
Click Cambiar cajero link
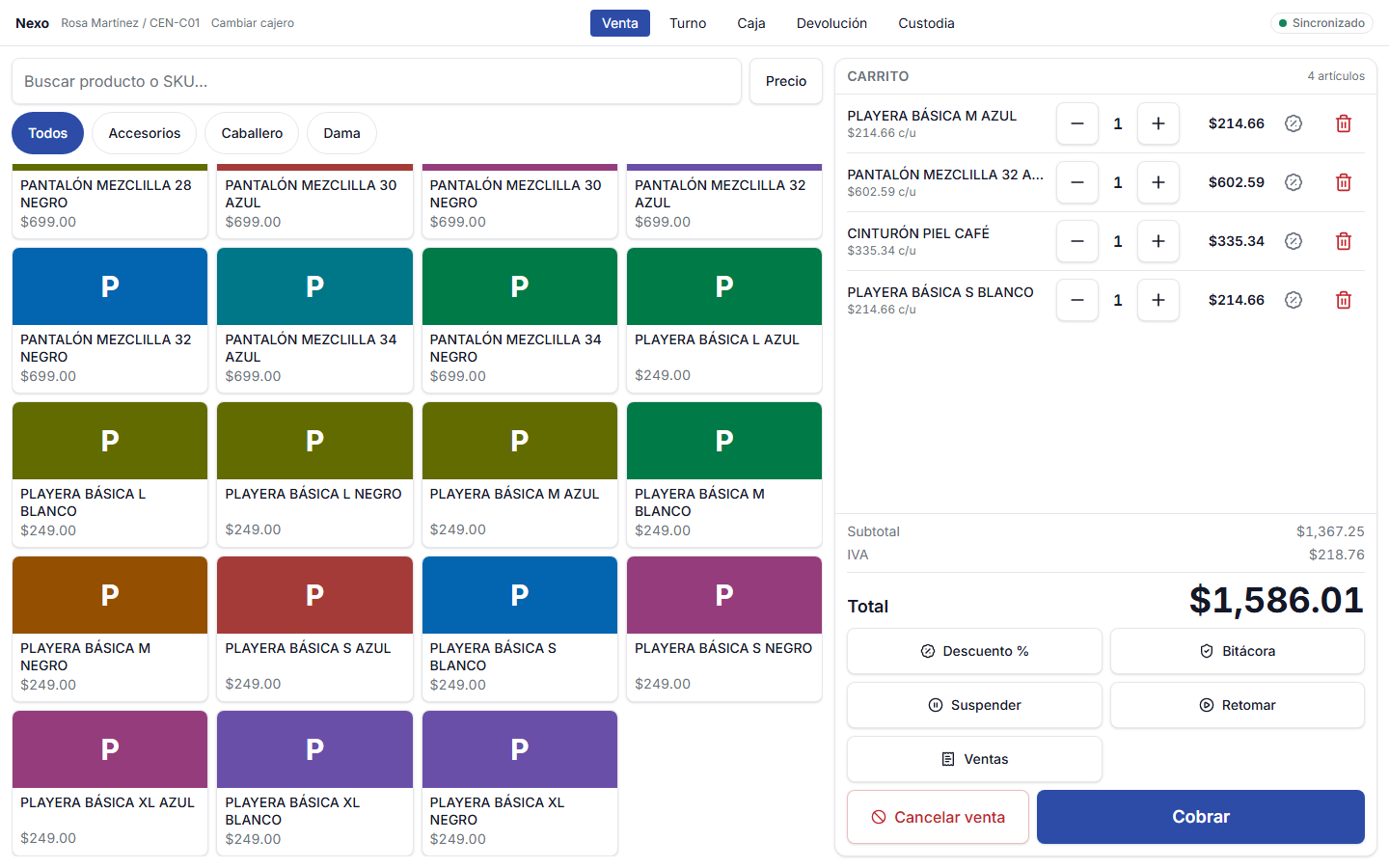253,23
